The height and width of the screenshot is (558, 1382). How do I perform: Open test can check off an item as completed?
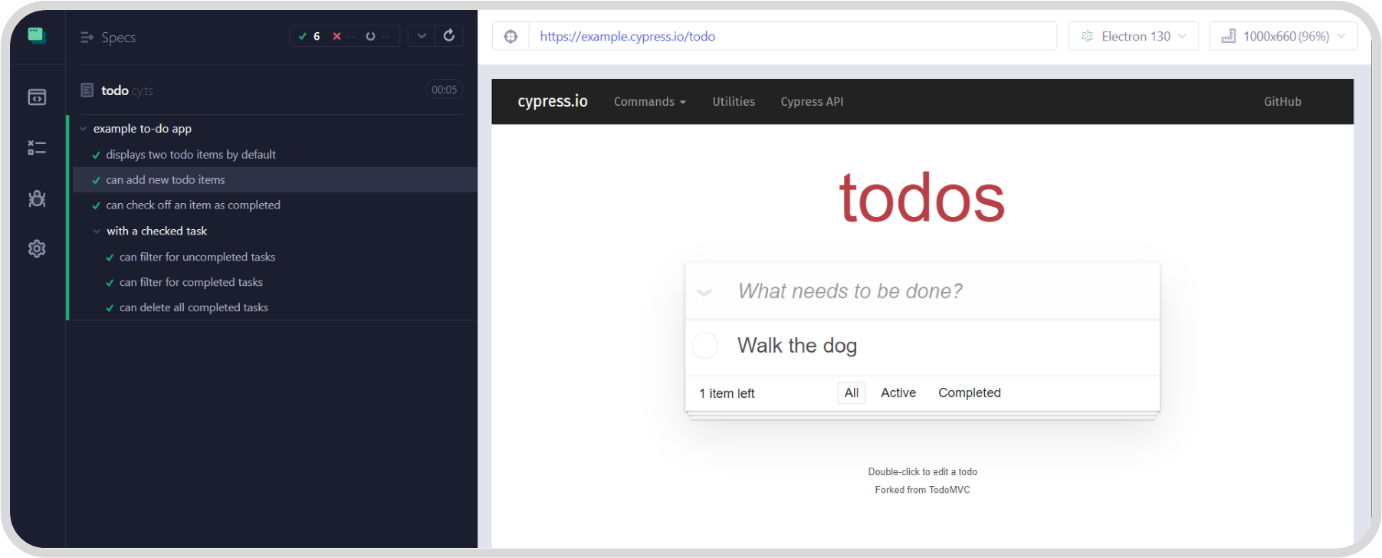[x=193, y=205]
